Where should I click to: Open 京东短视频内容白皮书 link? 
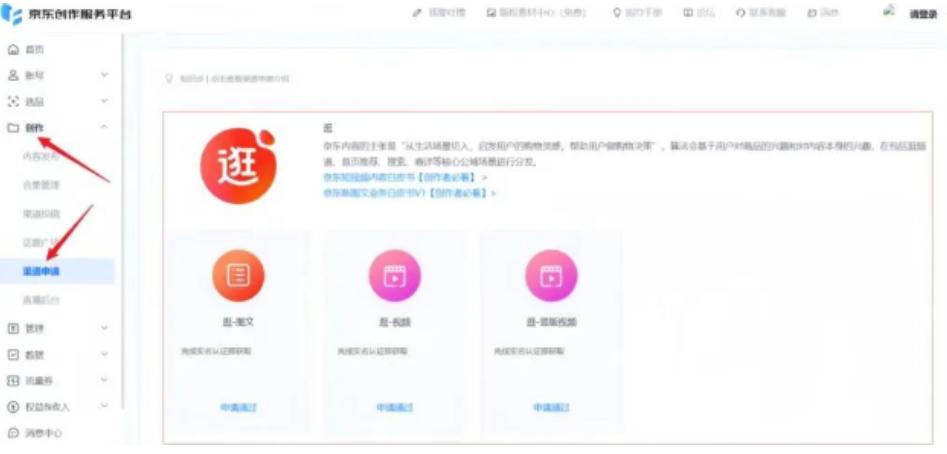[405, 177]
